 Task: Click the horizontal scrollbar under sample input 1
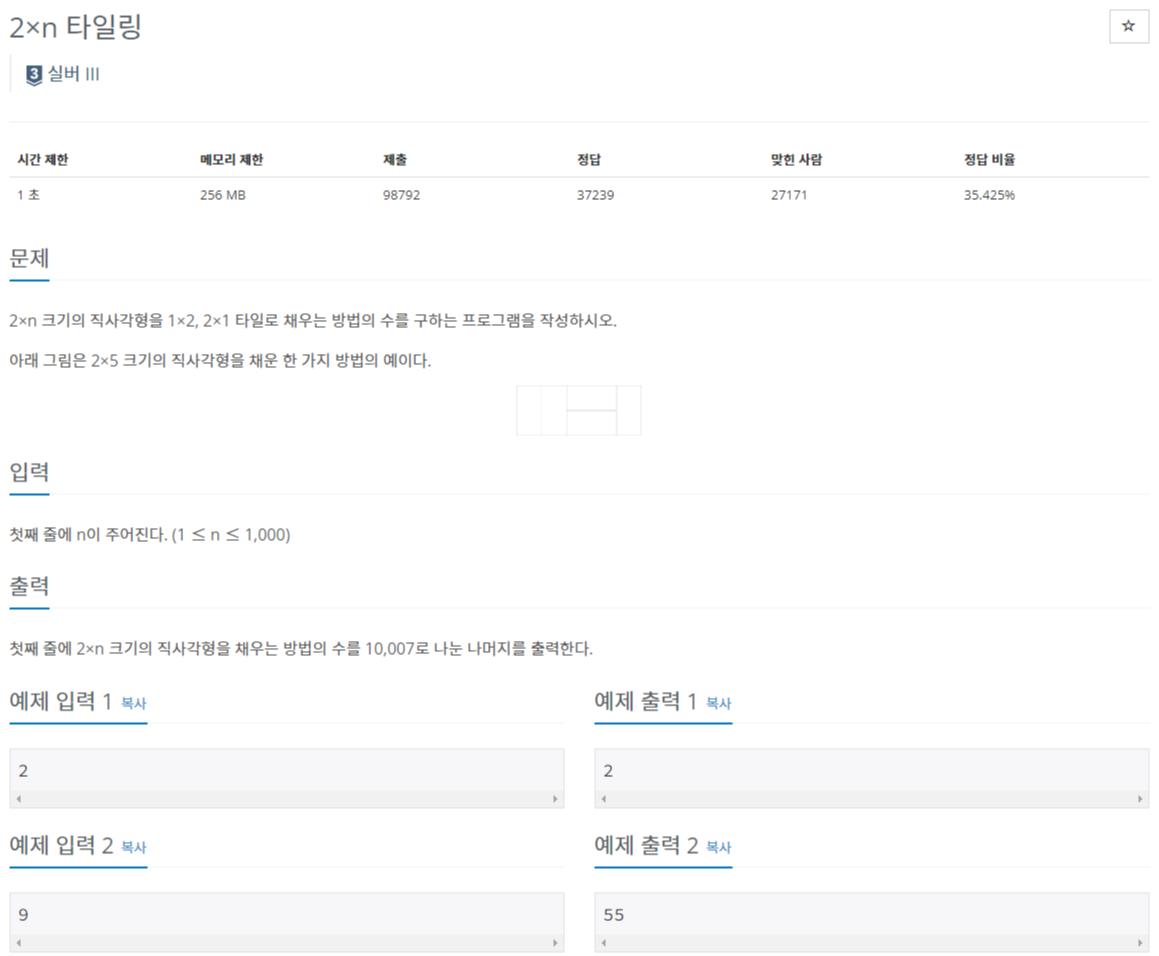point(283,799)
